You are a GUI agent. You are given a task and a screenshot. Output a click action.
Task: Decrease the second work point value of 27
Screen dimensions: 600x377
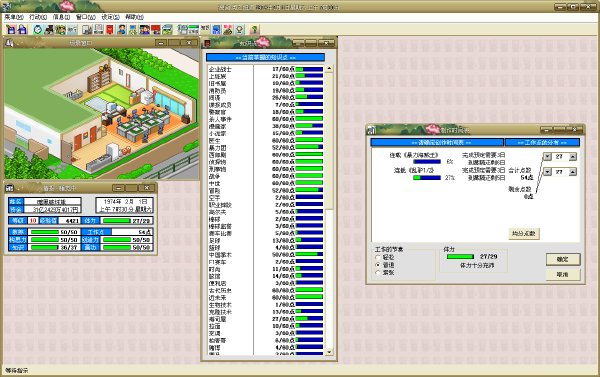click(x=547, y=172)
